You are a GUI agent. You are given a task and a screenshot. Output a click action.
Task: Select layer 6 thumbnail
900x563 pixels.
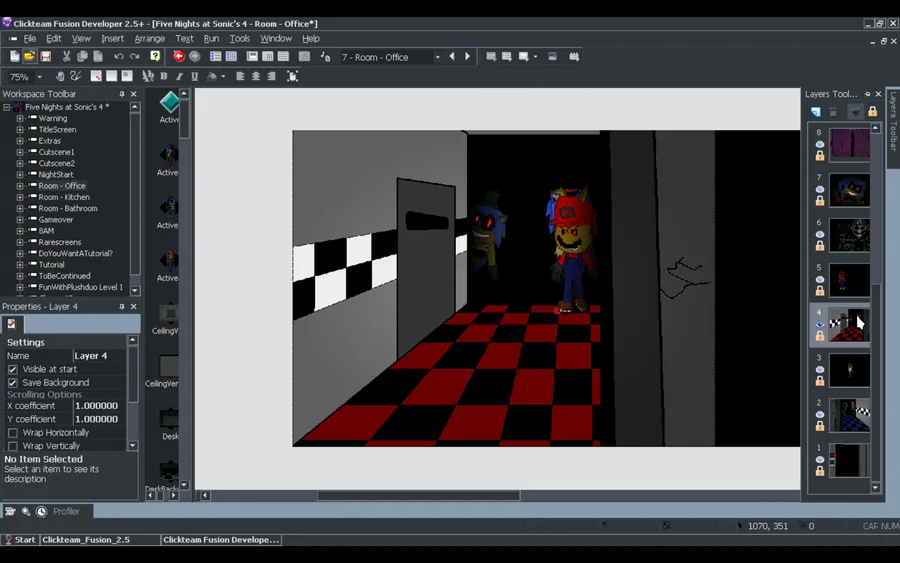[x=849, y=235]
